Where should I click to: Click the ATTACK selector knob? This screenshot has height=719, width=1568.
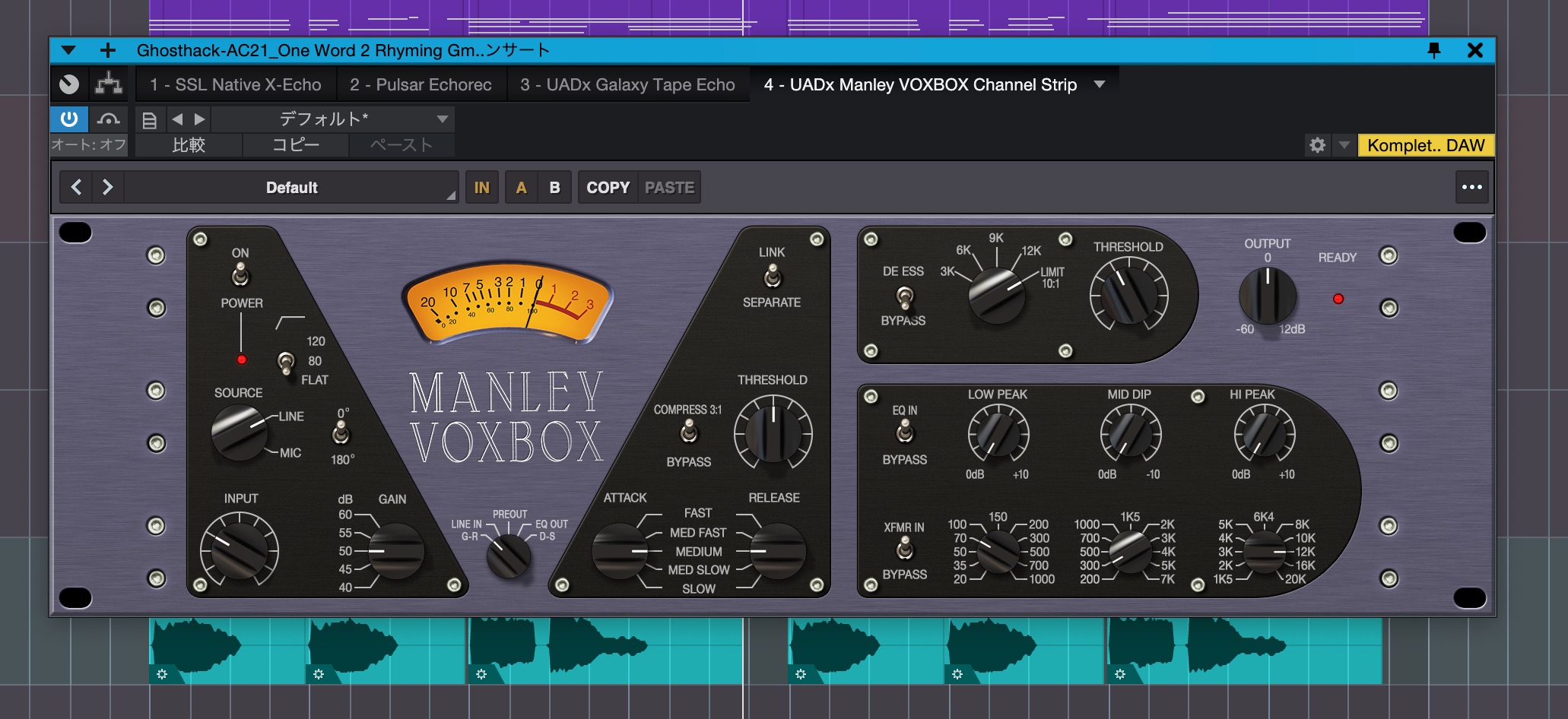click(621, 550)
